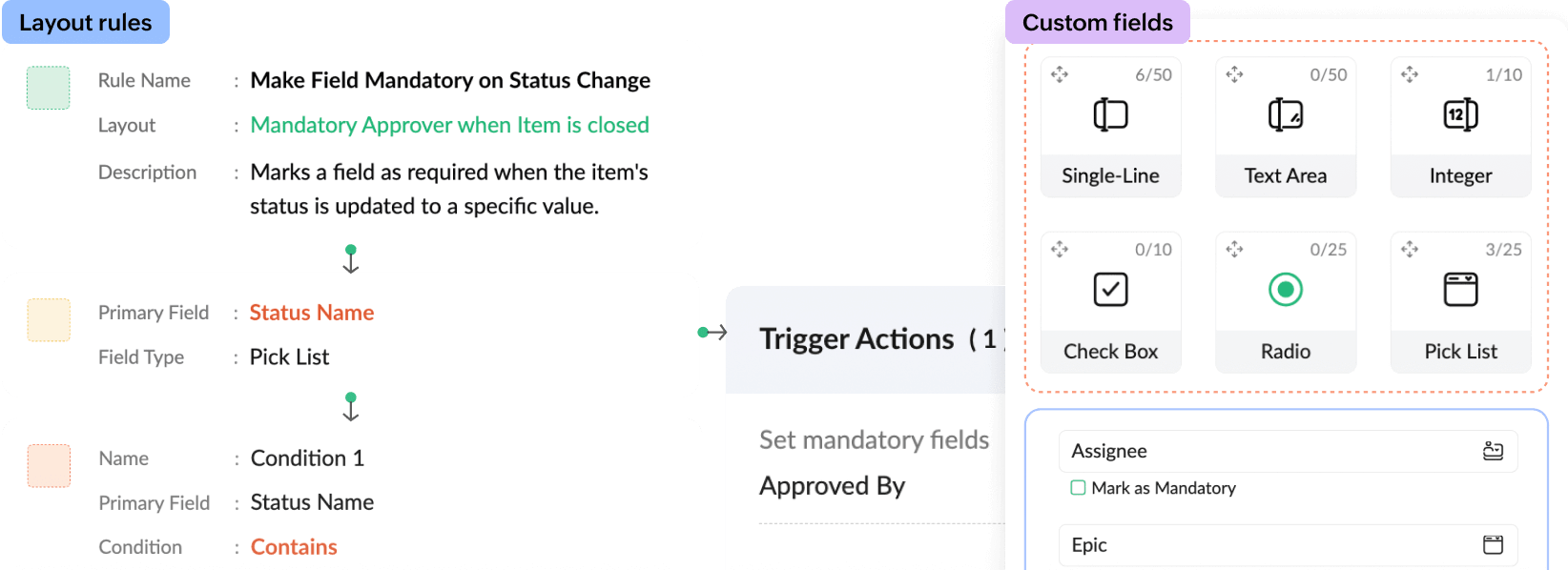The height and width of the screenshot is (570, 1568).
Task: Click the green swatch beside Rule Name
Action: (x=48, y=88)
